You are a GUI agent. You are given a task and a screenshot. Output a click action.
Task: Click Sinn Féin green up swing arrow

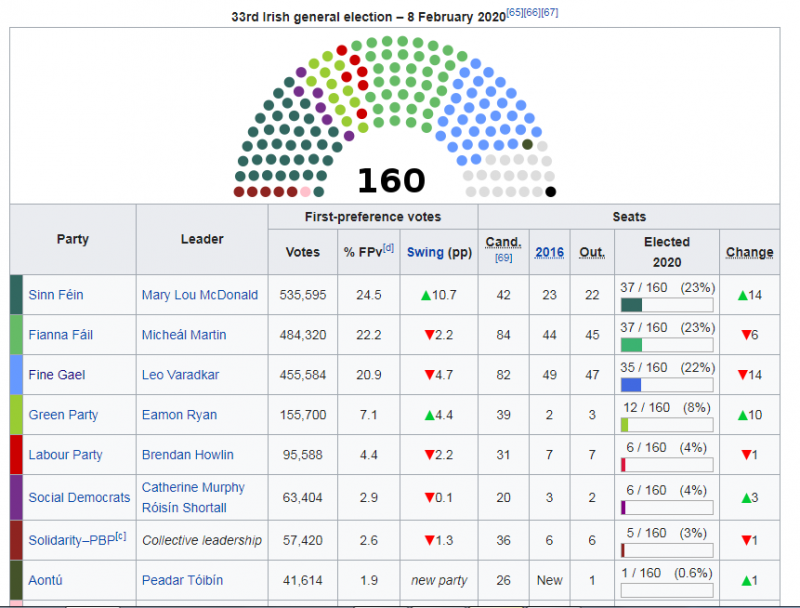point(426,295)
